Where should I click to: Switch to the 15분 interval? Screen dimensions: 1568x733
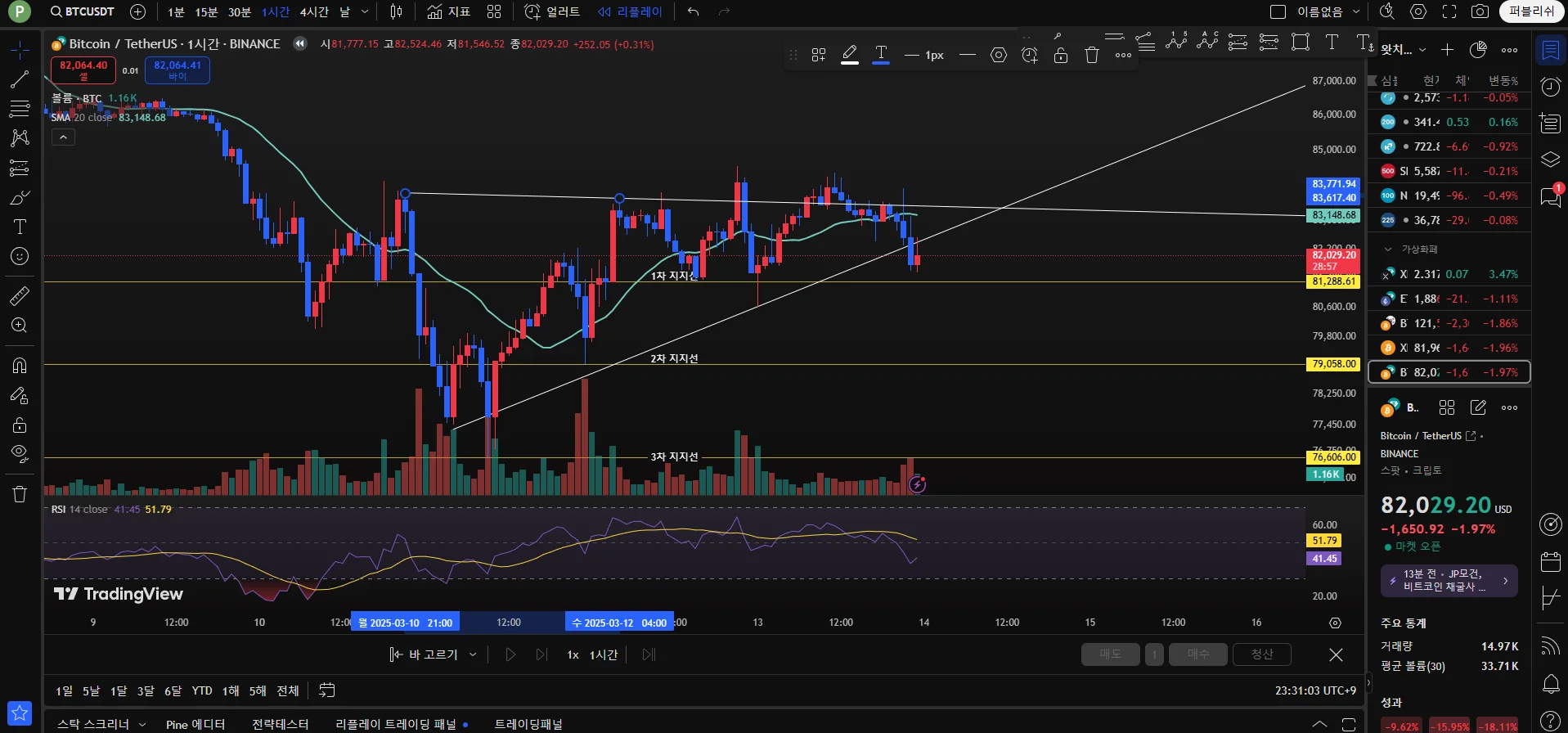coord(206,11)
